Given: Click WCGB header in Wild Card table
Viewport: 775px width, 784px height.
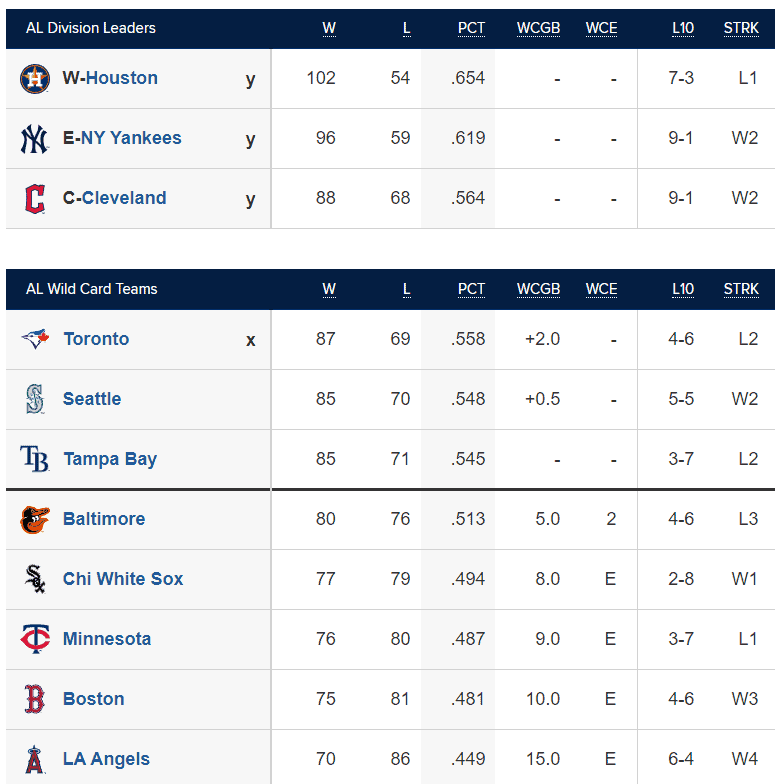Looking at the screenshot, I should [538, 289].
